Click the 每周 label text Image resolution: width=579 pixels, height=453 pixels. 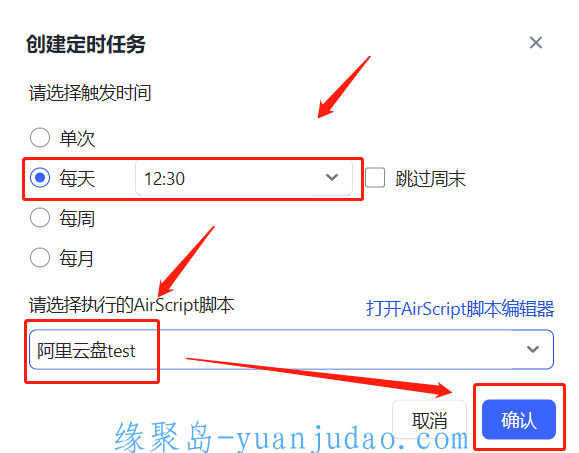tap(77, 219)
